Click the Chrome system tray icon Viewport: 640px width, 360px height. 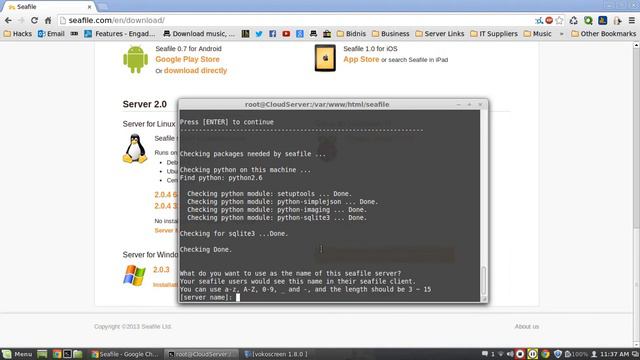point(545,354)
